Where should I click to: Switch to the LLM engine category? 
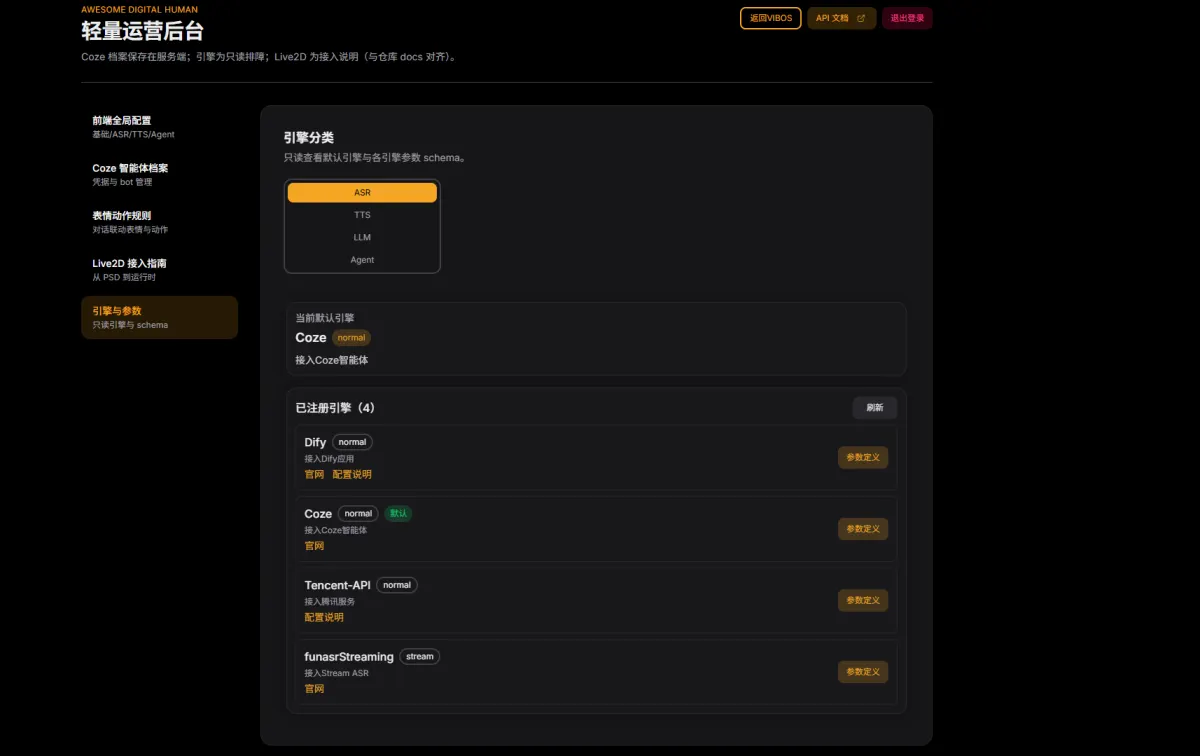pyautogui.click(x=362, y=237)
